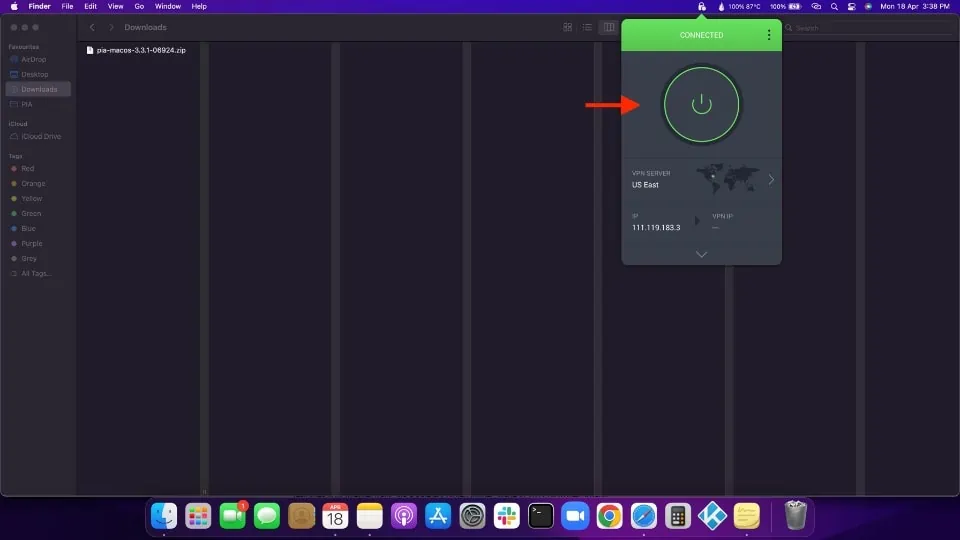Screen dimensions: 960x540
Task: Select the Red tag
Action: point(28,168)
